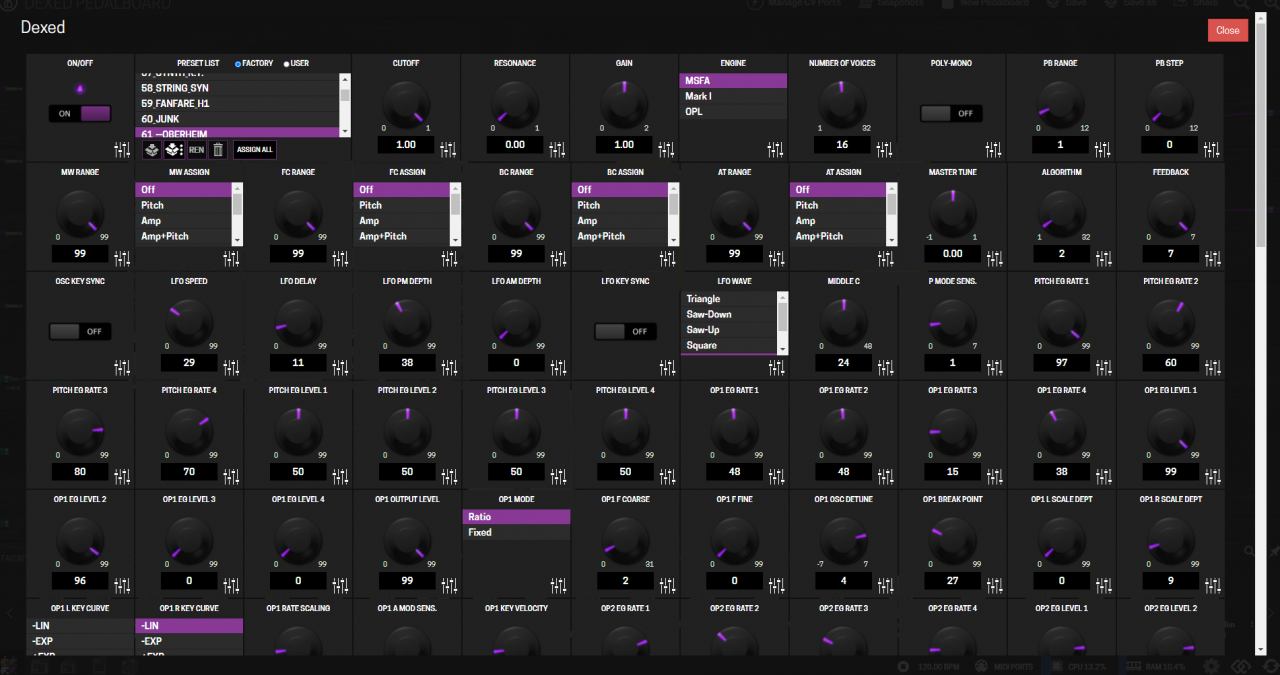Image resolution: width=1280 pixels, height=675 pixels.
Task: Click the MW Assign list scroll-down arrow
Action: (x=237, y=240)
